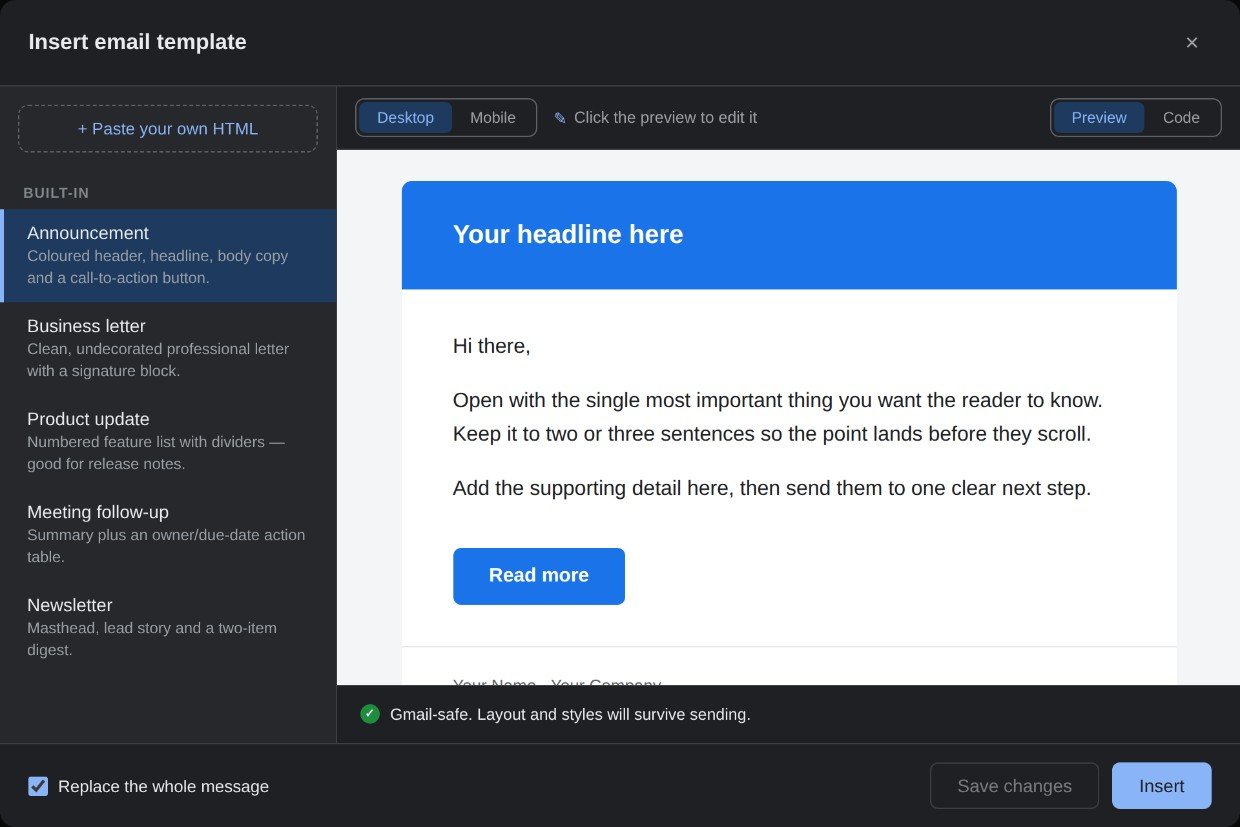The width and height of the screenshot is (1240, 827).
Task: Click the Insert button
Action: [1161, 786]
